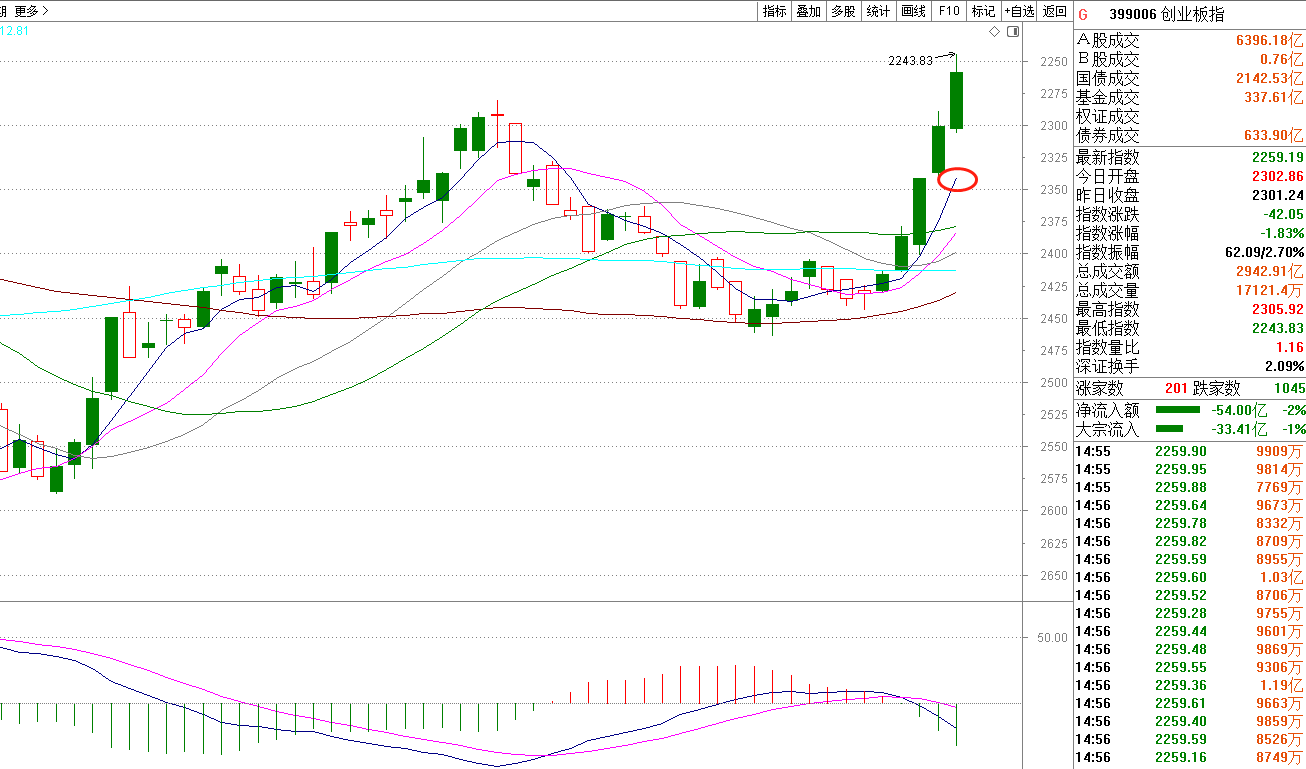
Task: Click the 净流入额 green bar
Action: coord(1178,410)
